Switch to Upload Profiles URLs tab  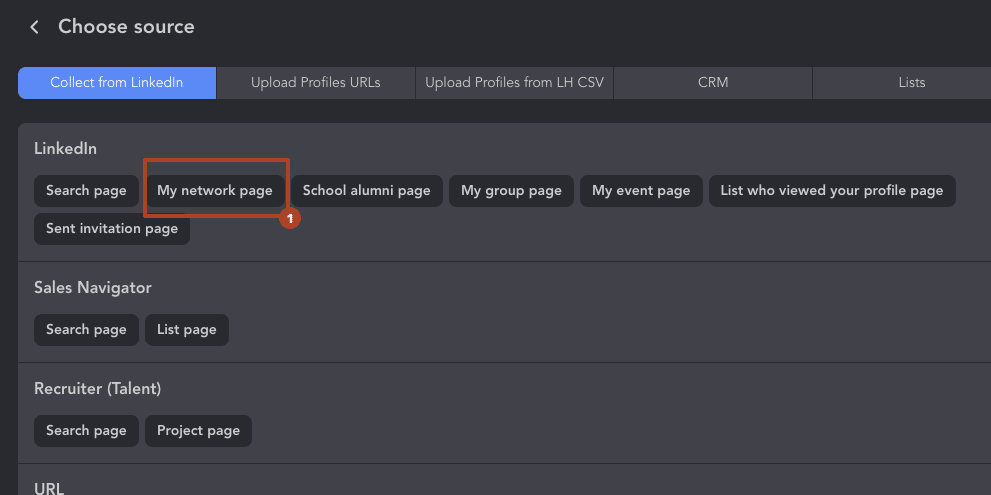click(315, 83)
